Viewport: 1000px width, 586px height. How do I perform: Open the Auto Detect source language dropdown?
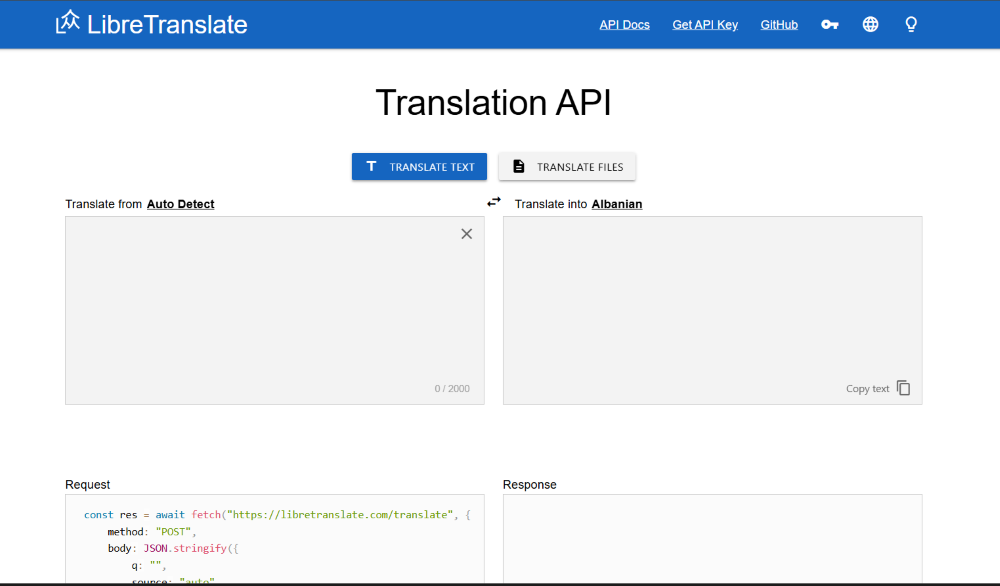pyautogui.click(x=180, y=204)
